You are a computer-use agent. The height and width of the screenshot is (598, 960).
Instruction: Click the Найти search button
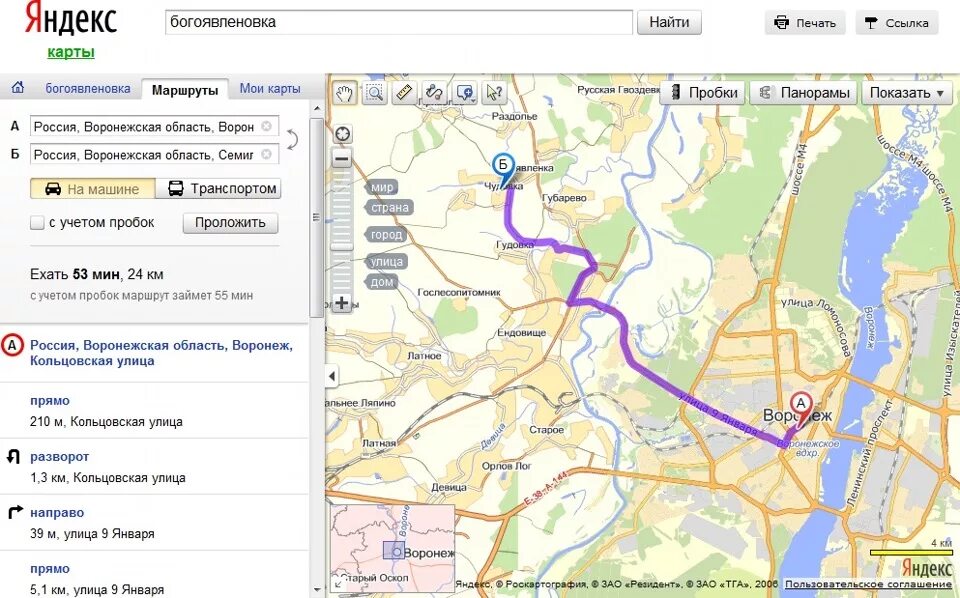[x=669, y=23]
